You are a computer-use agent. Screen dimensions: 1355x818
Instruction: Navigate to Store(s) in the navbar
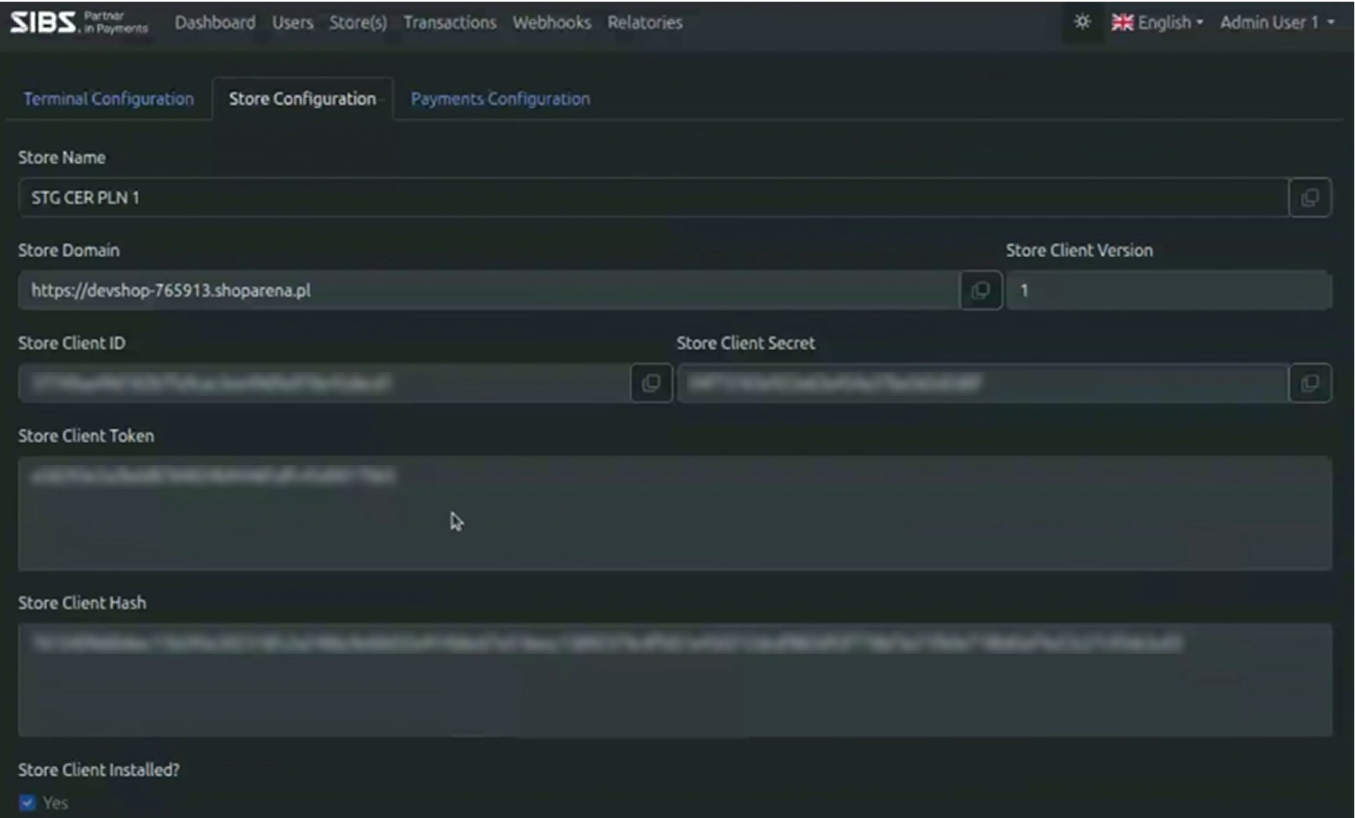358,22
